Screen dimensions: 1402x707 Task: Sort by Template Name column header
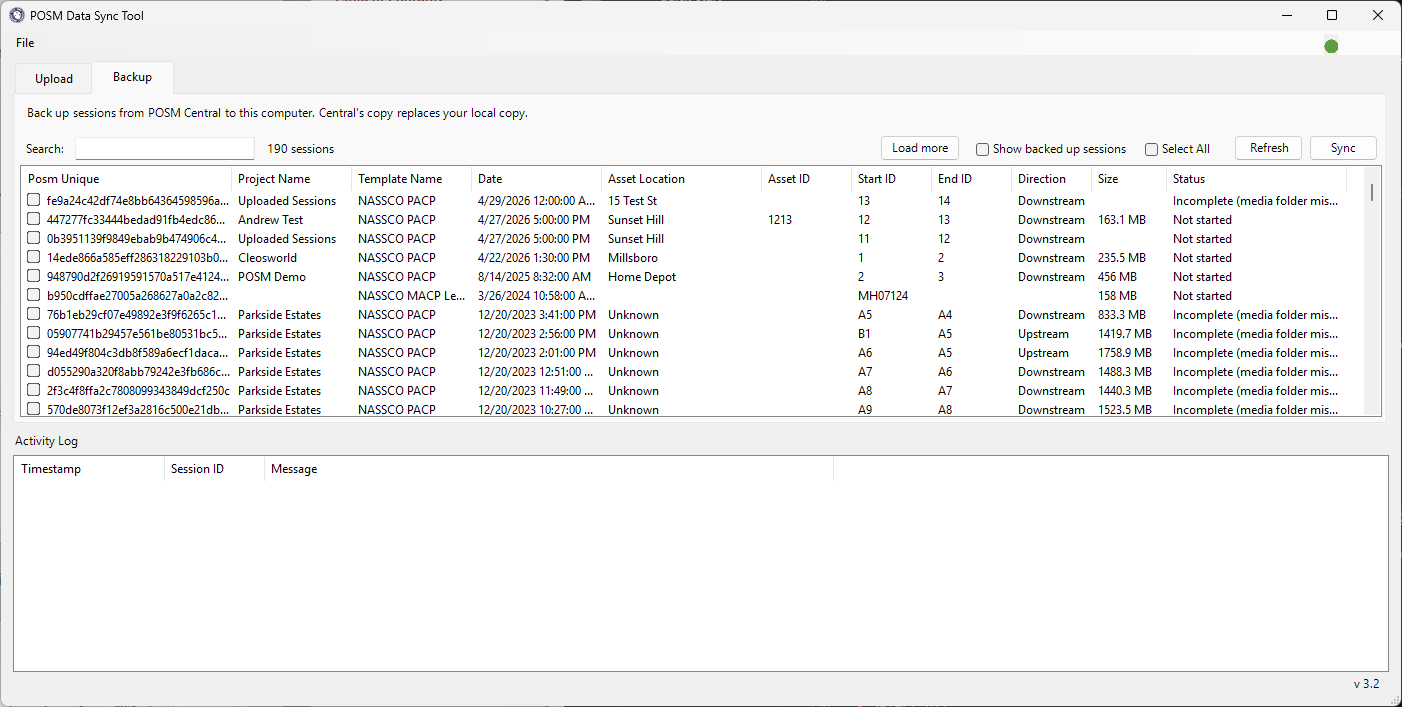412,179
